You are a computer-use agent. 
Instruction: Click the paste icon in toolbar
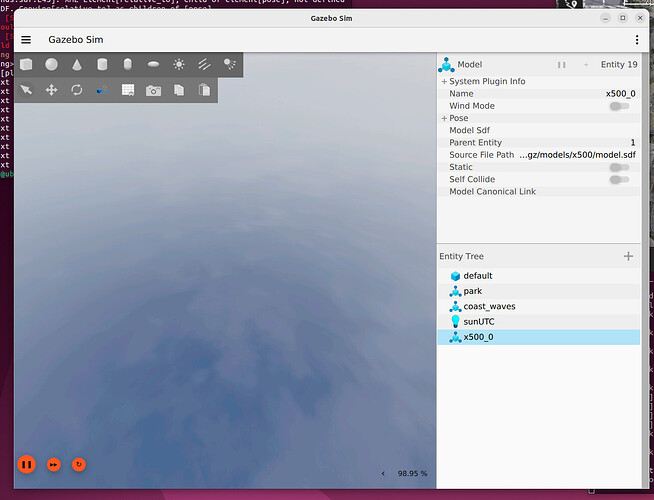point(204,90)
